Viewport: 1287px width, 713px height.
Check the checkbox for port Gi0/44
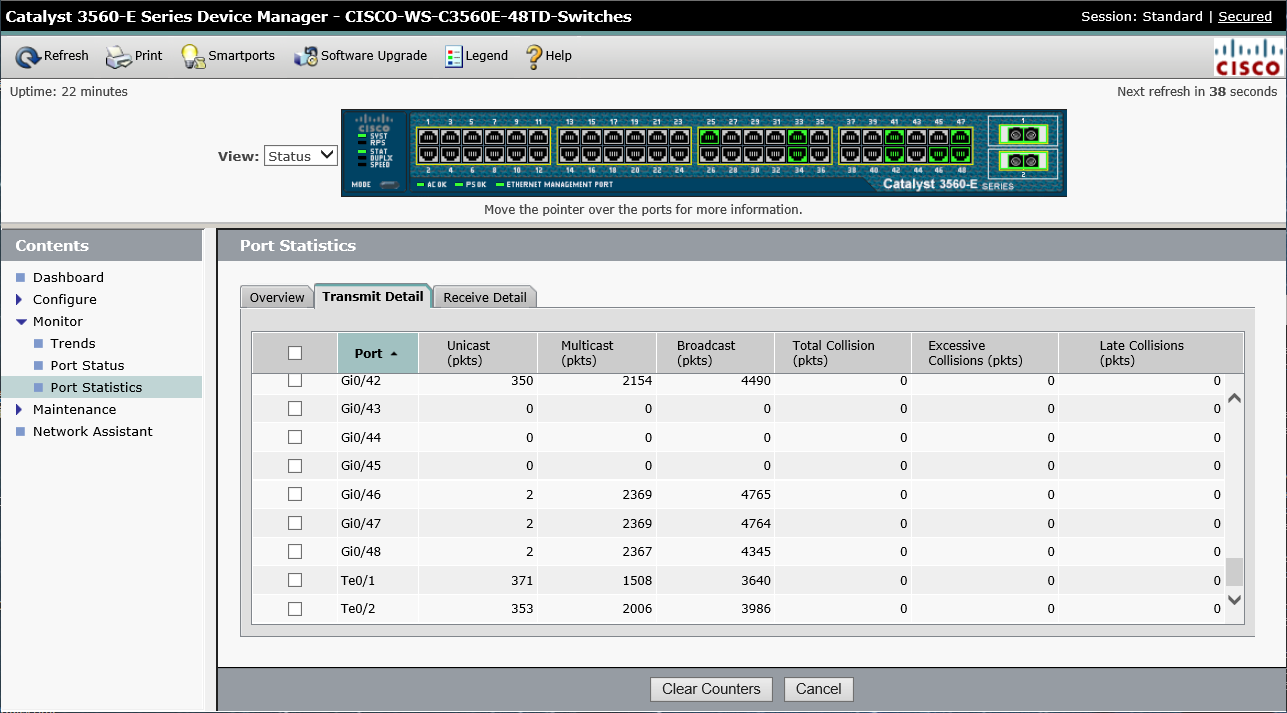click(294, 437)
